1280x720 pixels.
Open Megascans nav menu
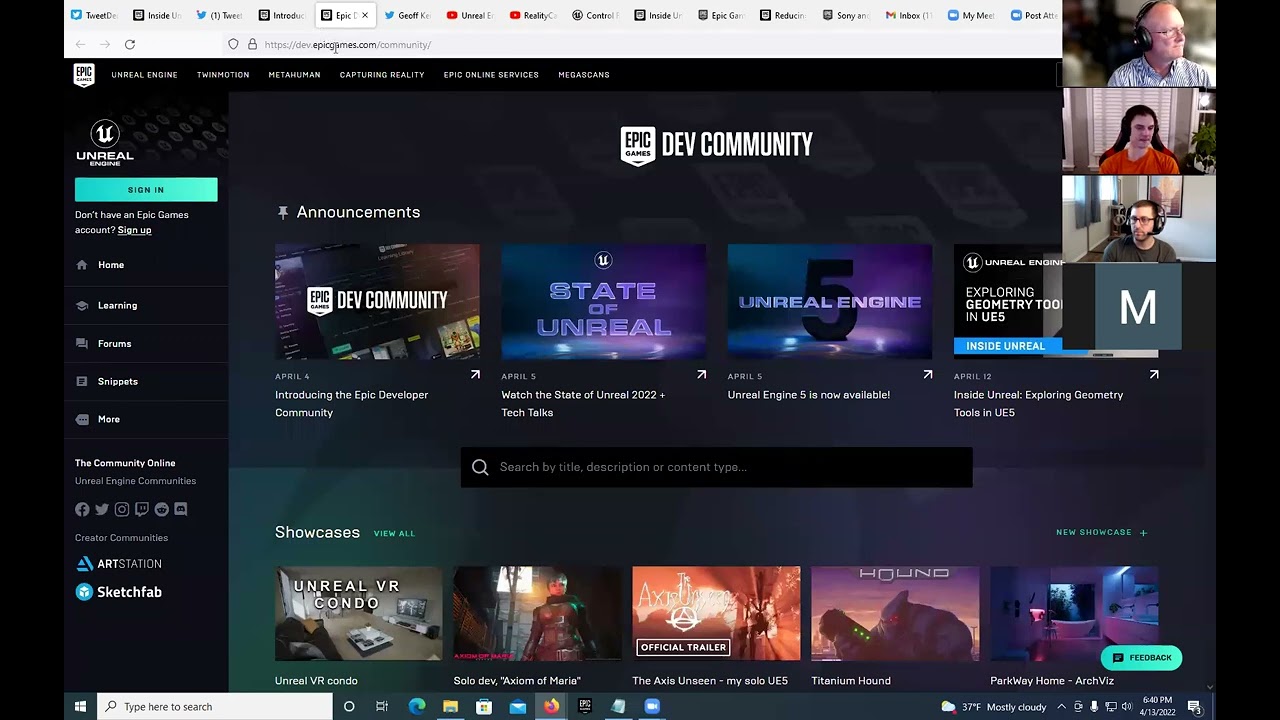pos(584,75)
